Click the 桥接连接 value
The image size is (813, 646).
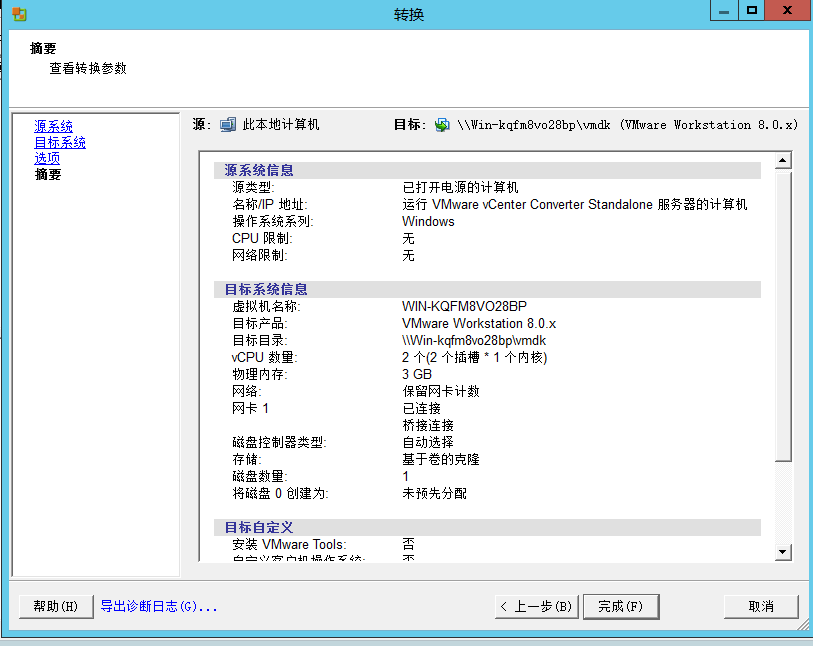pos(428,426)
